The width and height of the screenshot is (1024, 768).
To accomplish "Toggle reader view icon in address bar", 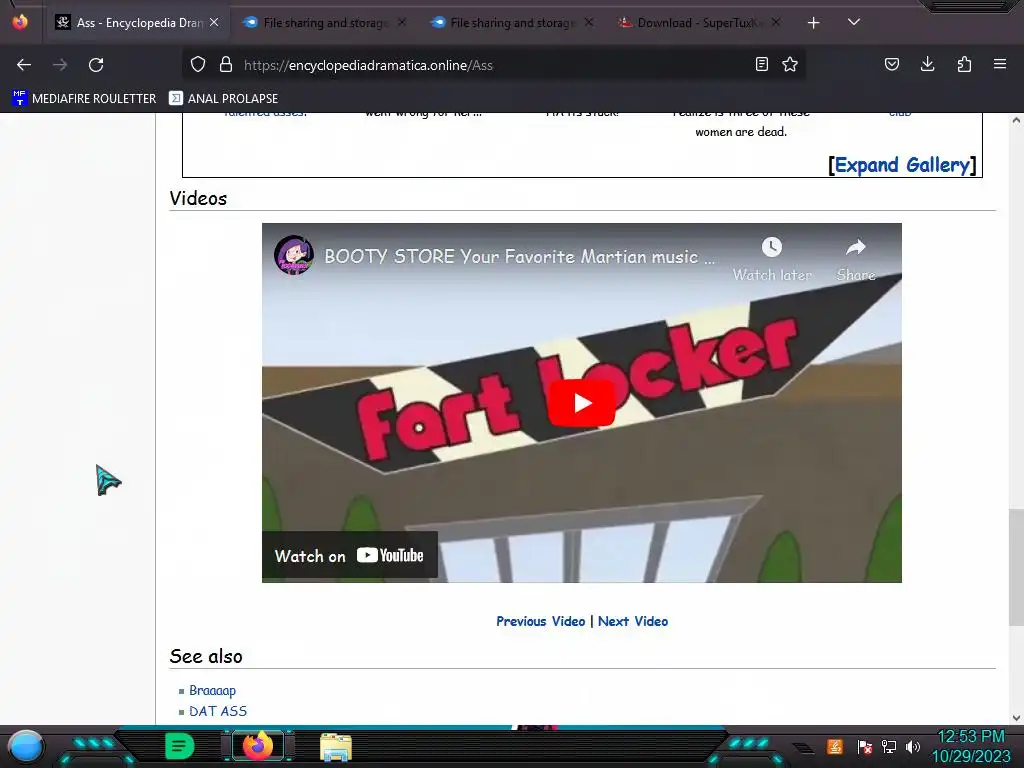I will [761, 64].
